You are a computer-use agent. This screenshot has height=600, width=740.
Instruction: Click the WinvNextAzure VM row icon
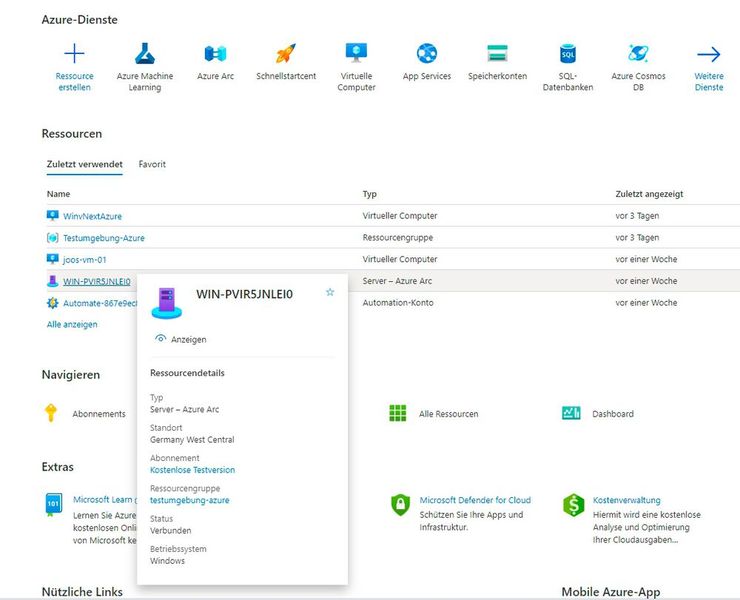pyautogui.click(x=52, y=216)
